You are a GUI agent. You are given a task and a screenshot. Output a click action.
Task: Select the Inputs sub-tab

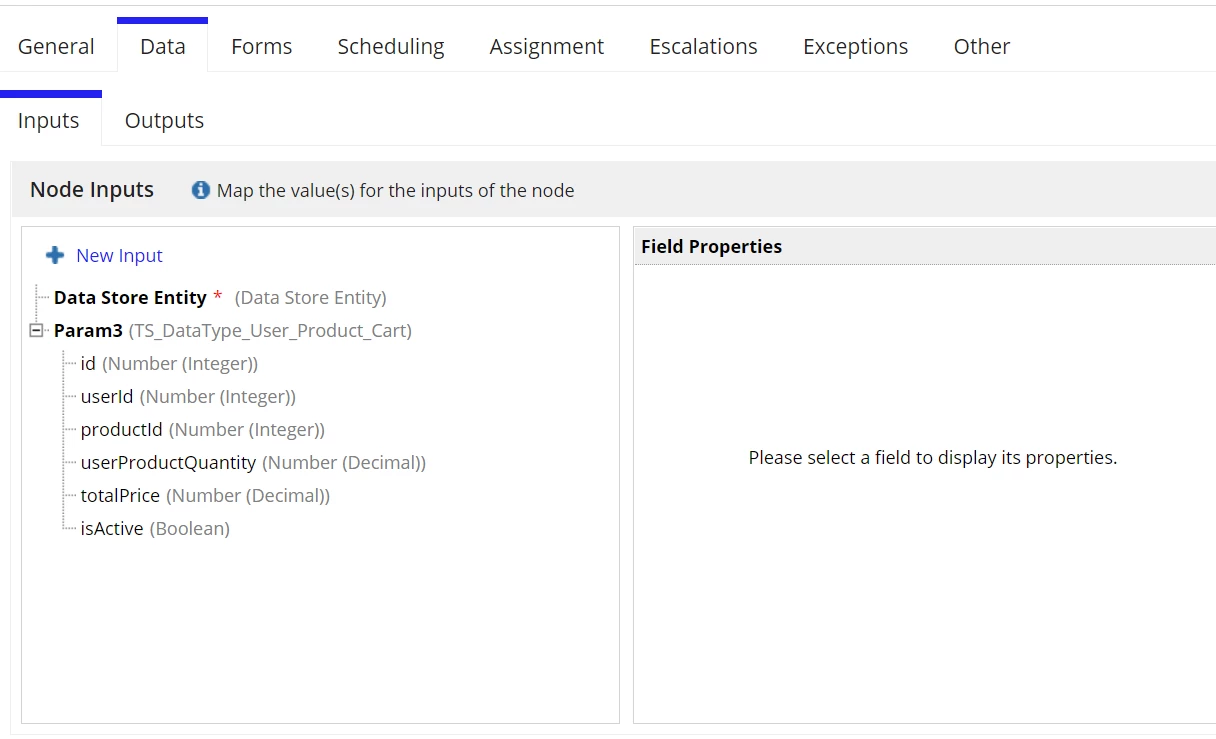click(49, 120)
